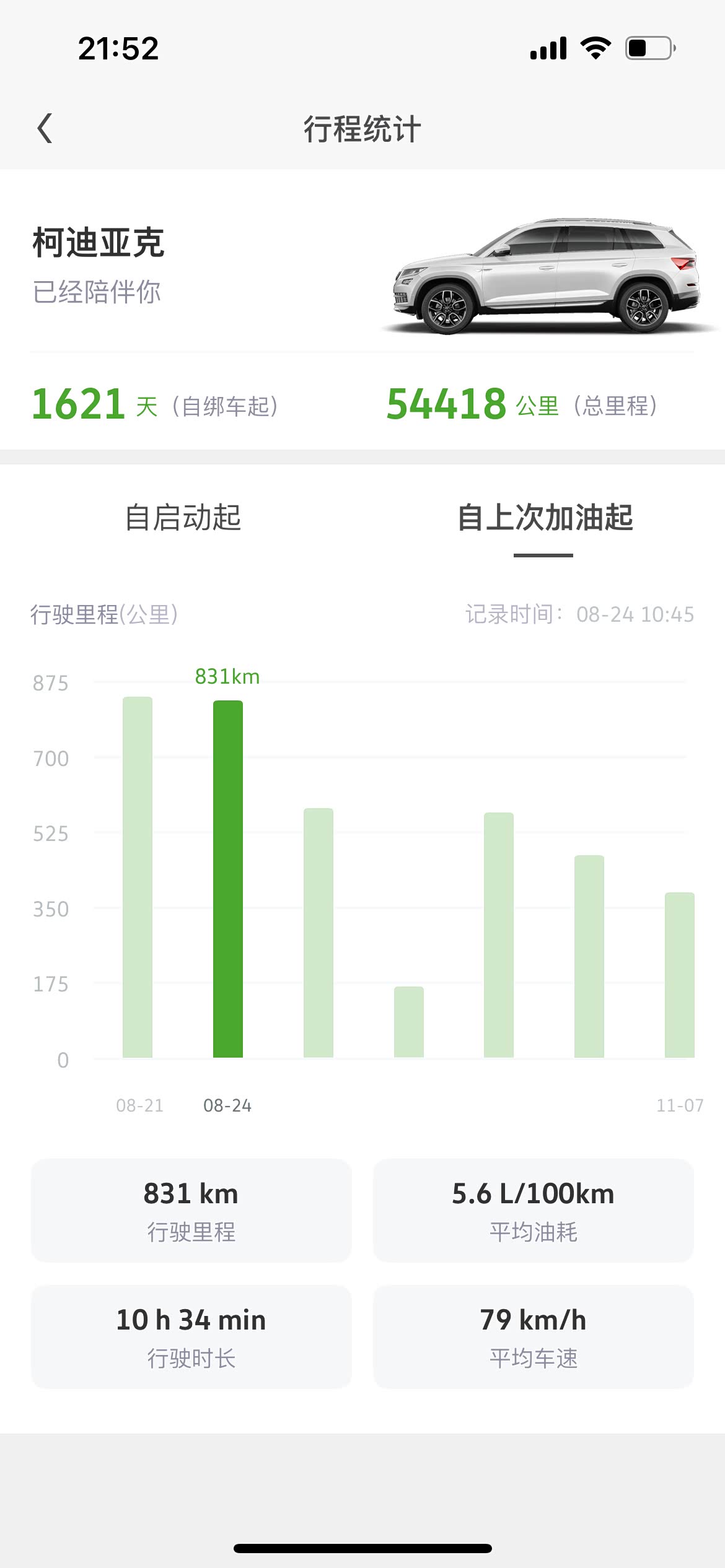The width and height of the screenshot is (725, 1568).
Task: Tap the 柯迪亚克 vehicle name
Action: [98, 242]
